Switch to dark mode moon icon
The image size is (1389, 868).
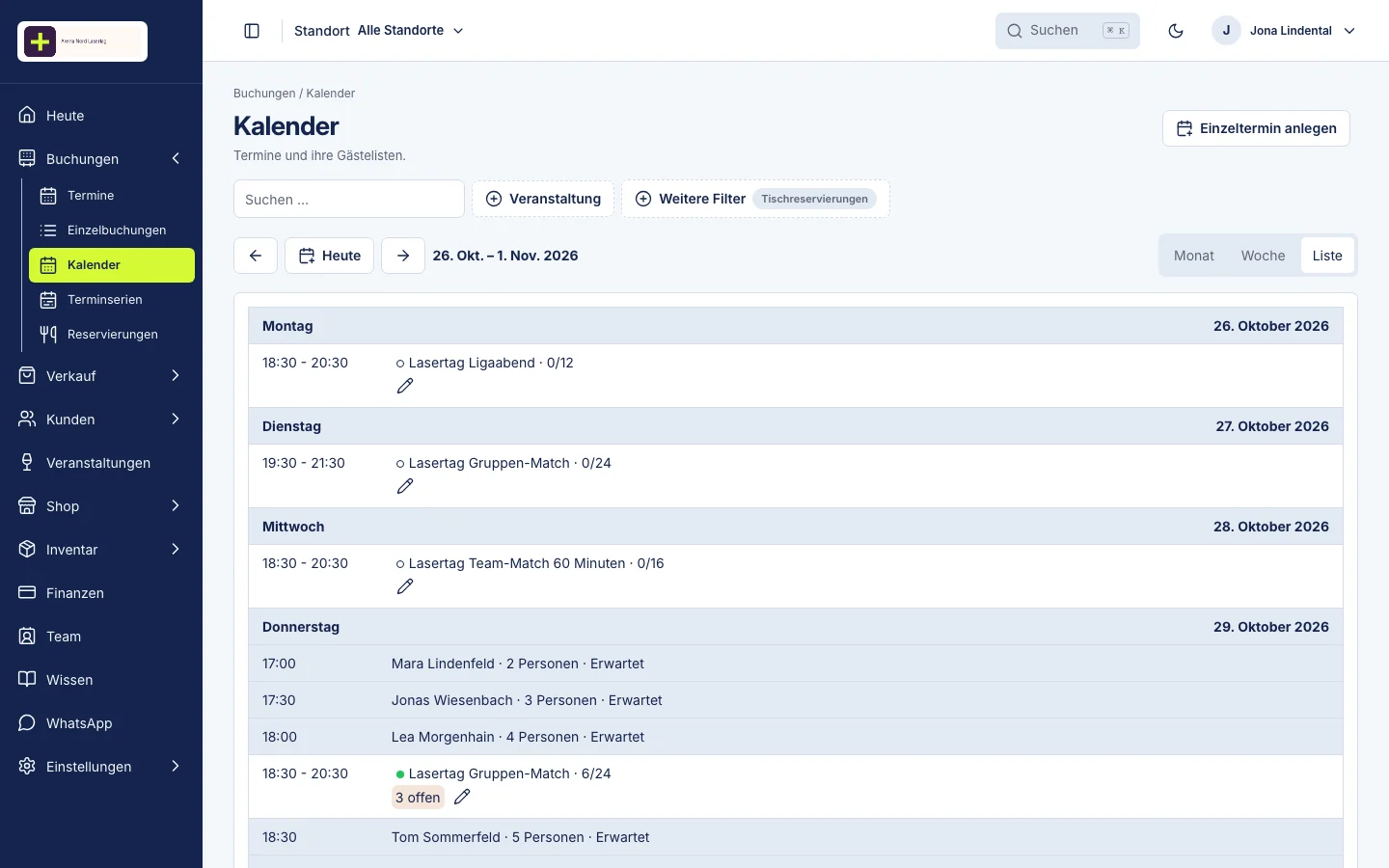pyautogui.click(x=1176, y=31)
